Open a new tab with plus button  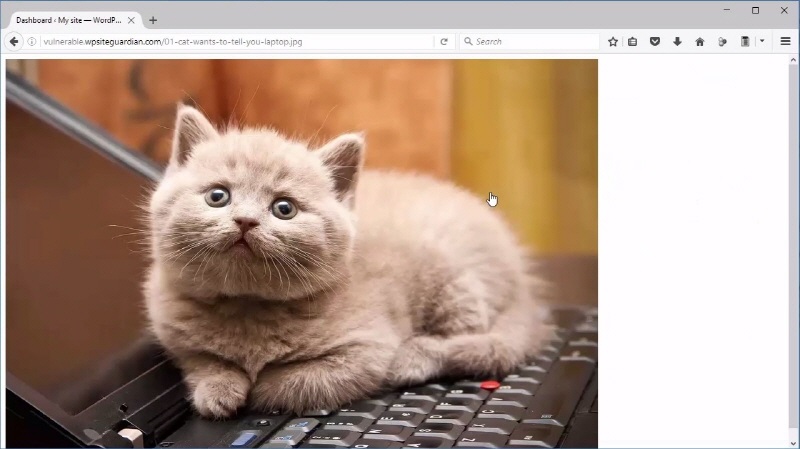tap(153, 20)
